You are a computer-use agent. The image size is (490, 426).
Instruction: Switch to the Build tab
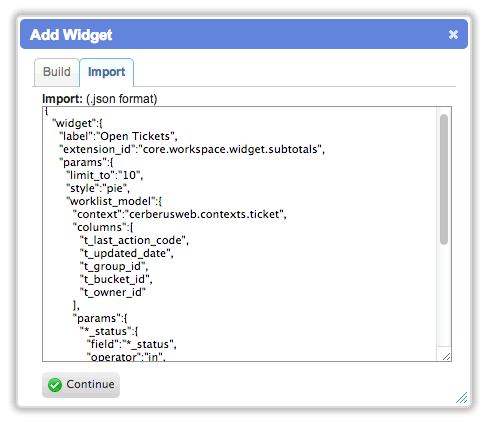click(x=57, y=72)
